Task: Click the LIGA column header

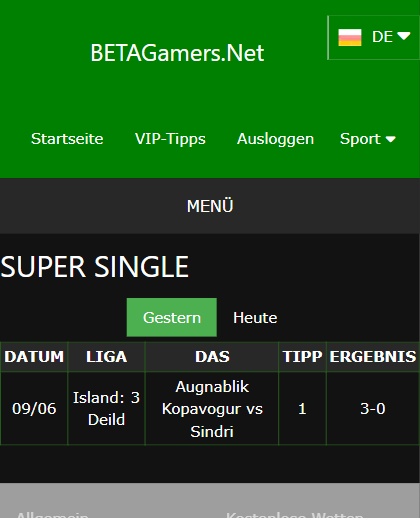Action: click(106, 357)
